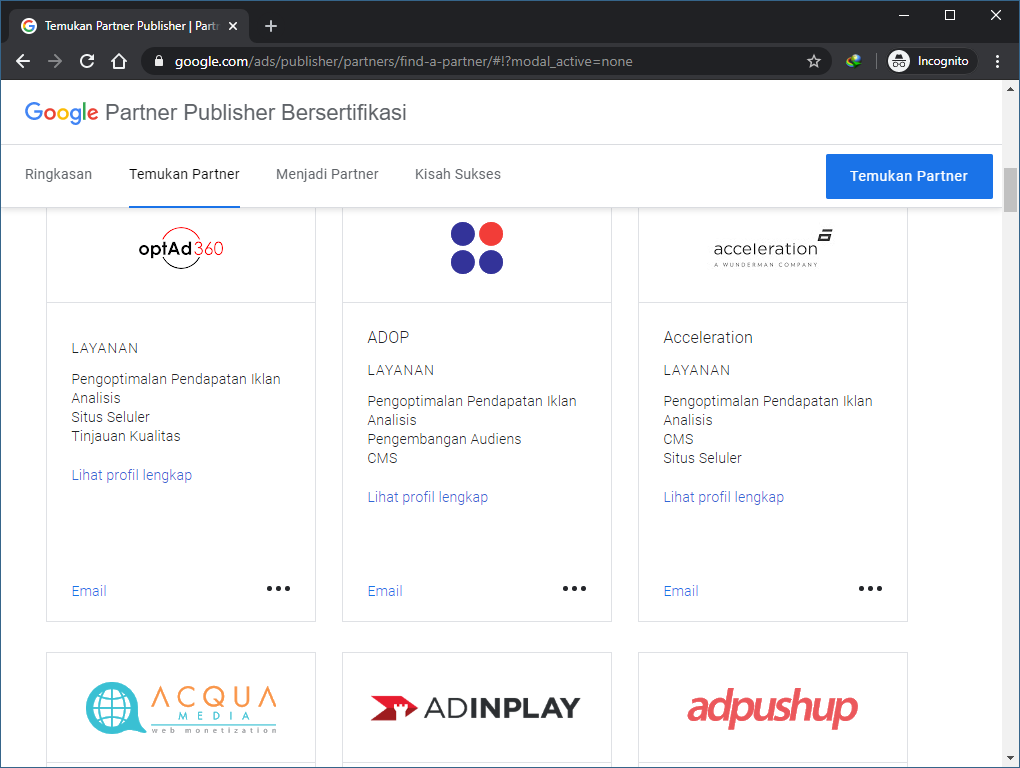The width and height of the screenshot is (1020, 768).
Task: Click the Email link on optAd360 card
Action: point(89,591)
